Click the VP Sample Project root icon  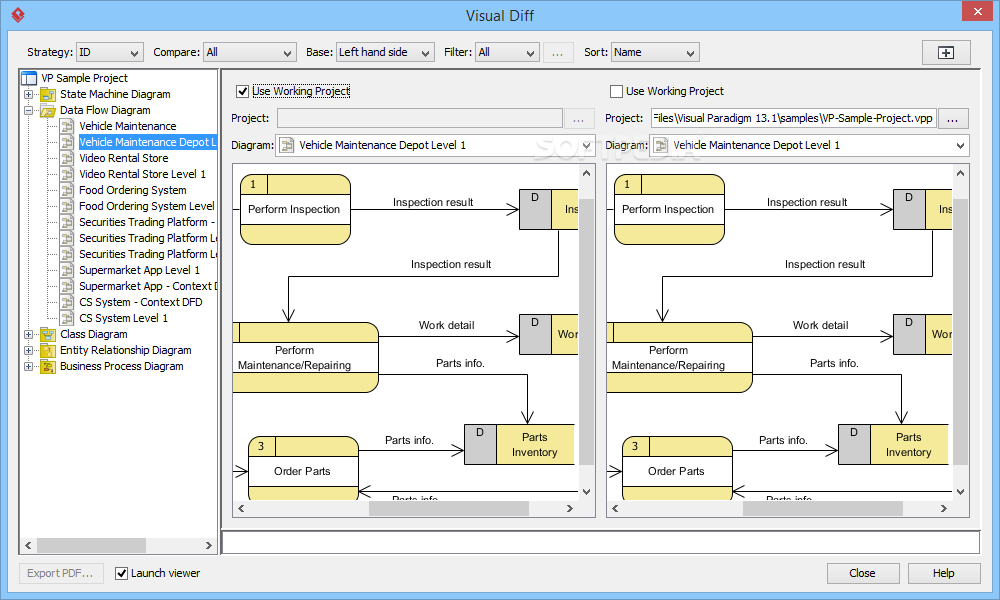pyautogui.click(x=29, y=78)
